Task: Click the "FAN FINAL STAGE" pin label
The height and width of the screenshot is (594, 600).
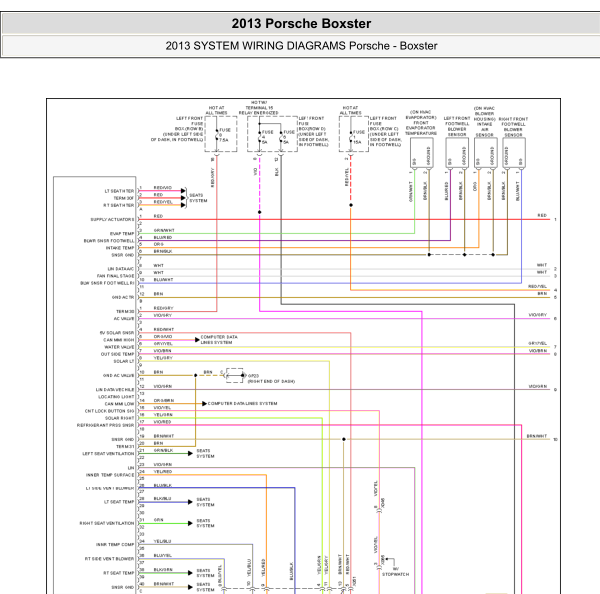Action: click(116, 276)
